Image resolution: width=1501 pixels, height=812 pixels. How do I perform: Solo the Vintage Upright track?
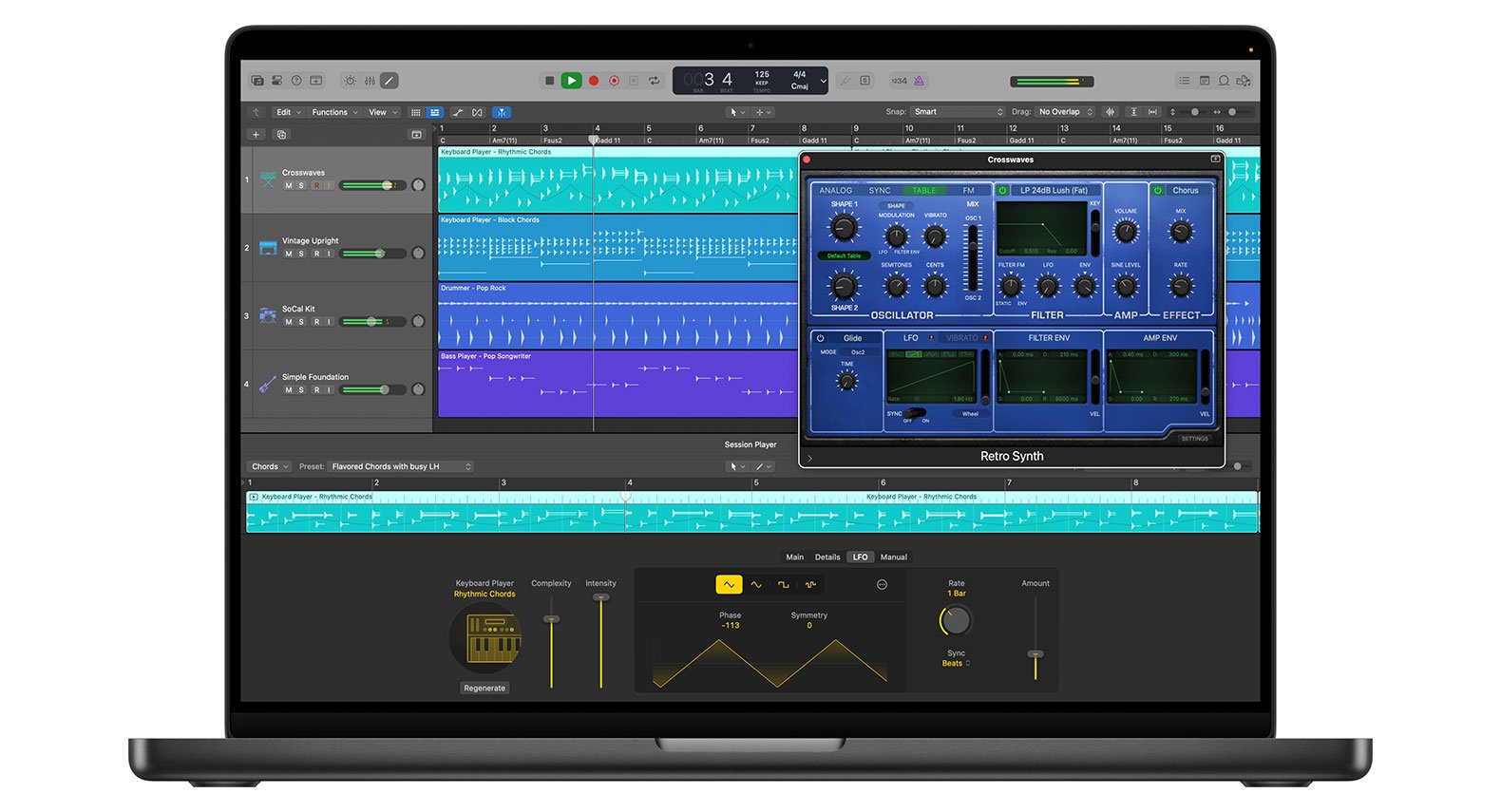tap(301, 254)
